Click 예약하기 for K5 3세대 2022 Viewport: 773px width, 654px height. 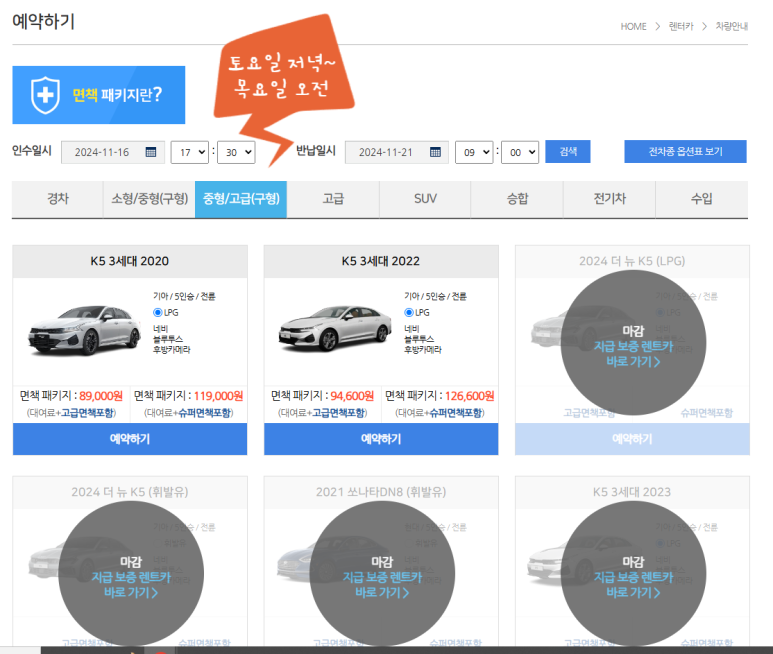(381, 439)
